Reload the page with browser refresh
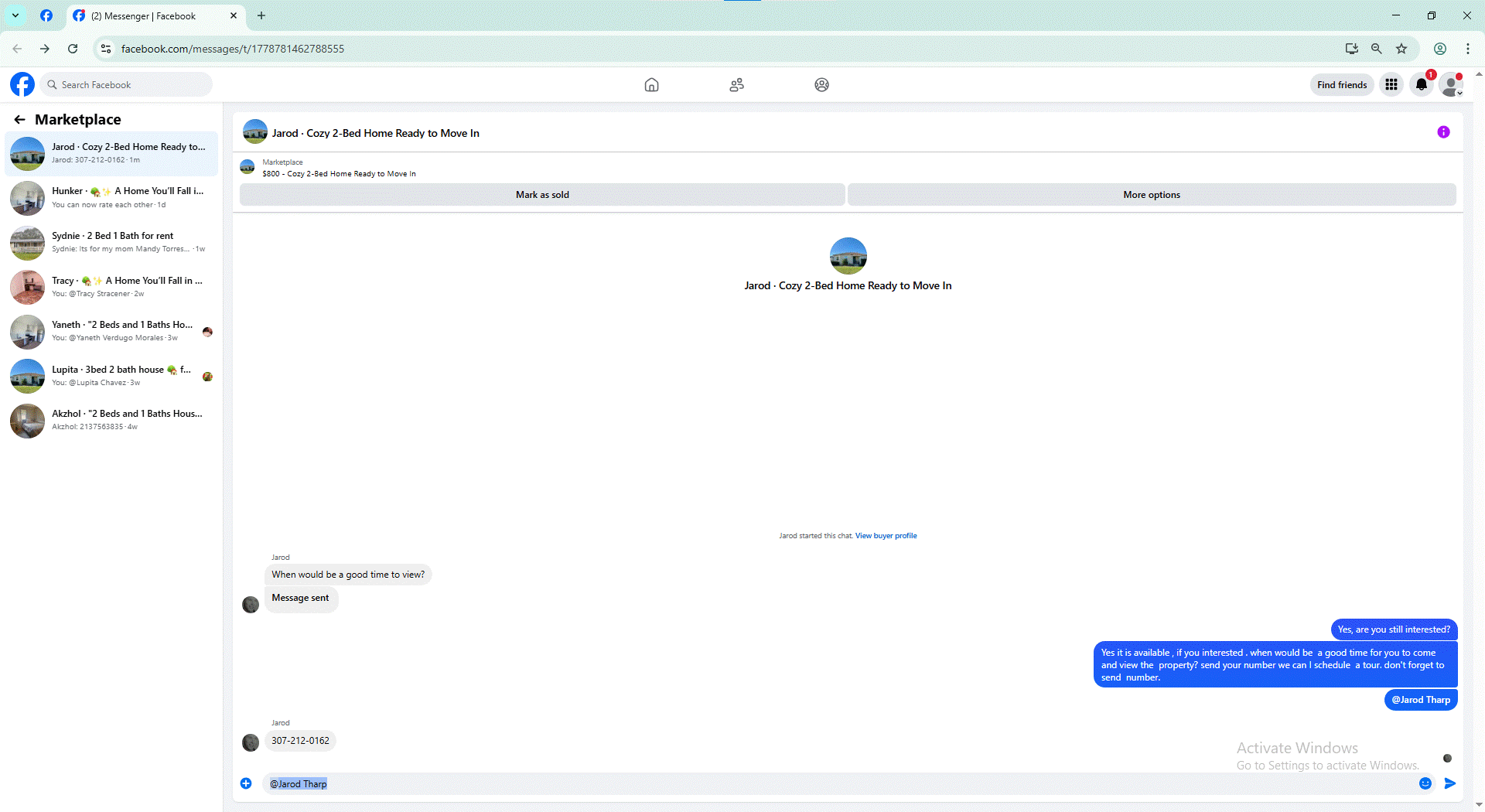 tap(73, 49)
